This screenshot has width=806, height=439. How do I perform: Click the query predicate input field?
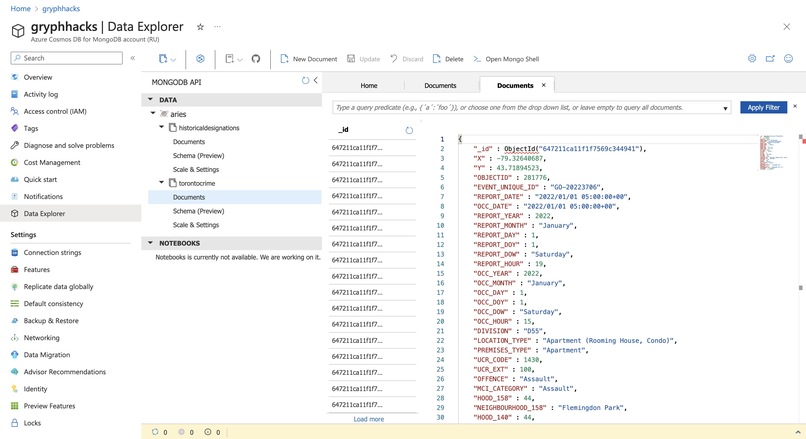click(532, 107)
